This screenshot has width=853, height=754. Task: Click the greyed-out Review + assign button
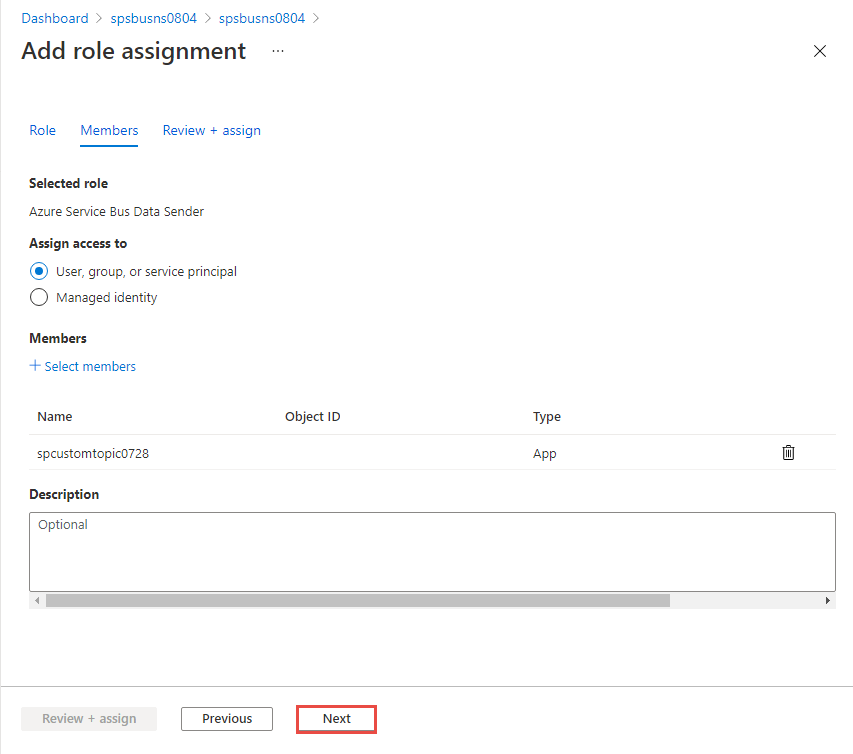pyautogui.click(x=89, y=718)
